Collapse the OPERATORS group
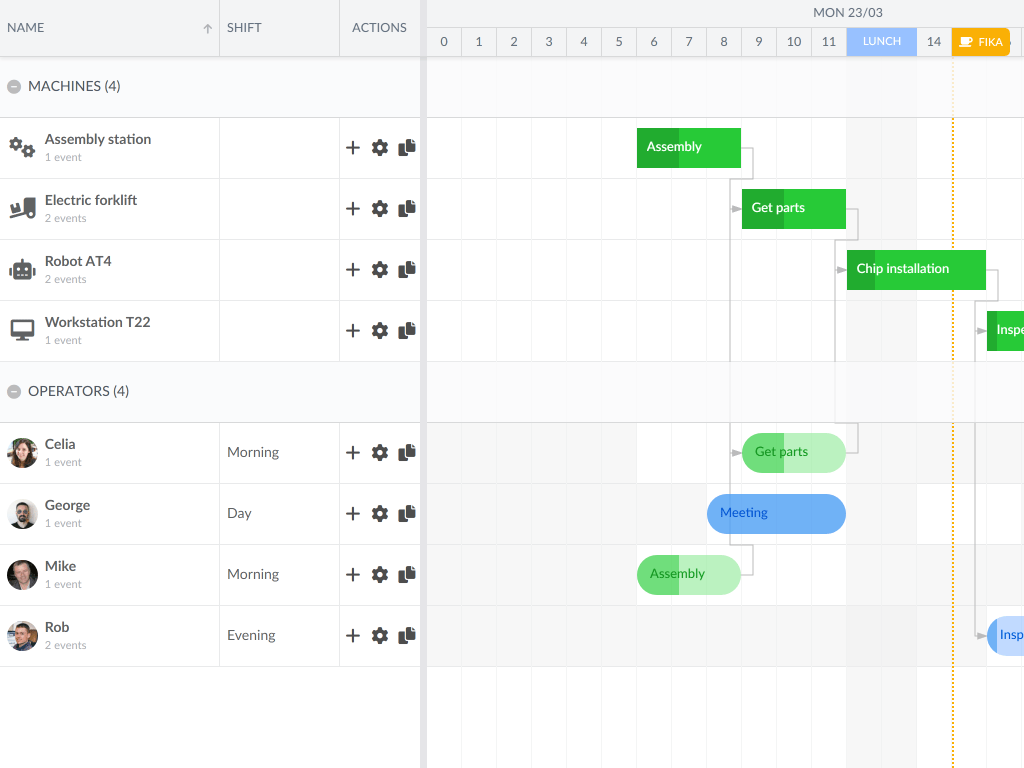1024x768 pixels. click(13, 391)
